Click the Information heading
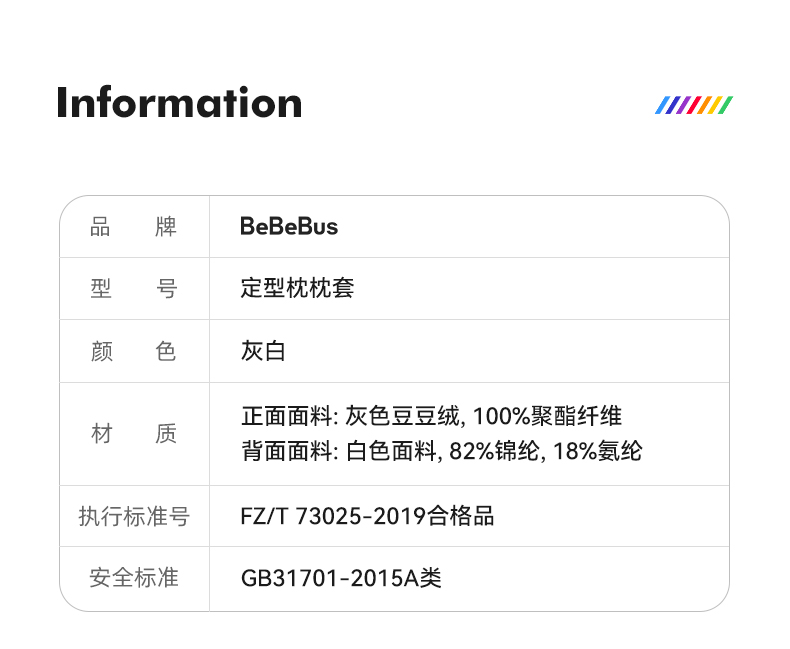Screen dimensions: 790x649 coord(179,103)
